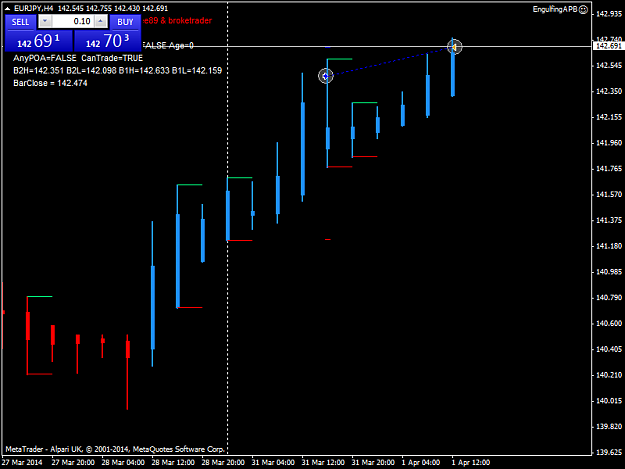Toggle one-click trading panel arrow beside EURJPY,H4
The height and width of the screenshot is (469, 625).
click(7, 8)
